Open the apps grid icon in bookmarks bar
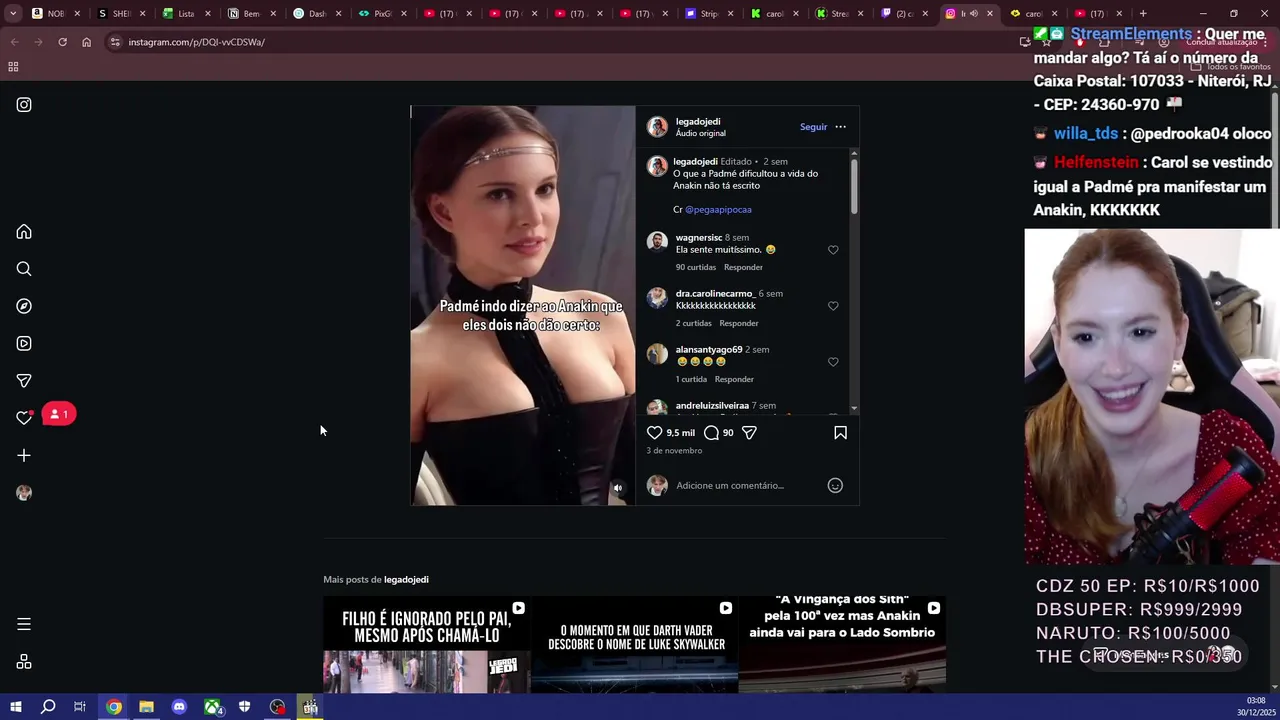Image resolution: width=1280 pixels, height=720 pixels. pyautogui.click(x=13, y=67)
